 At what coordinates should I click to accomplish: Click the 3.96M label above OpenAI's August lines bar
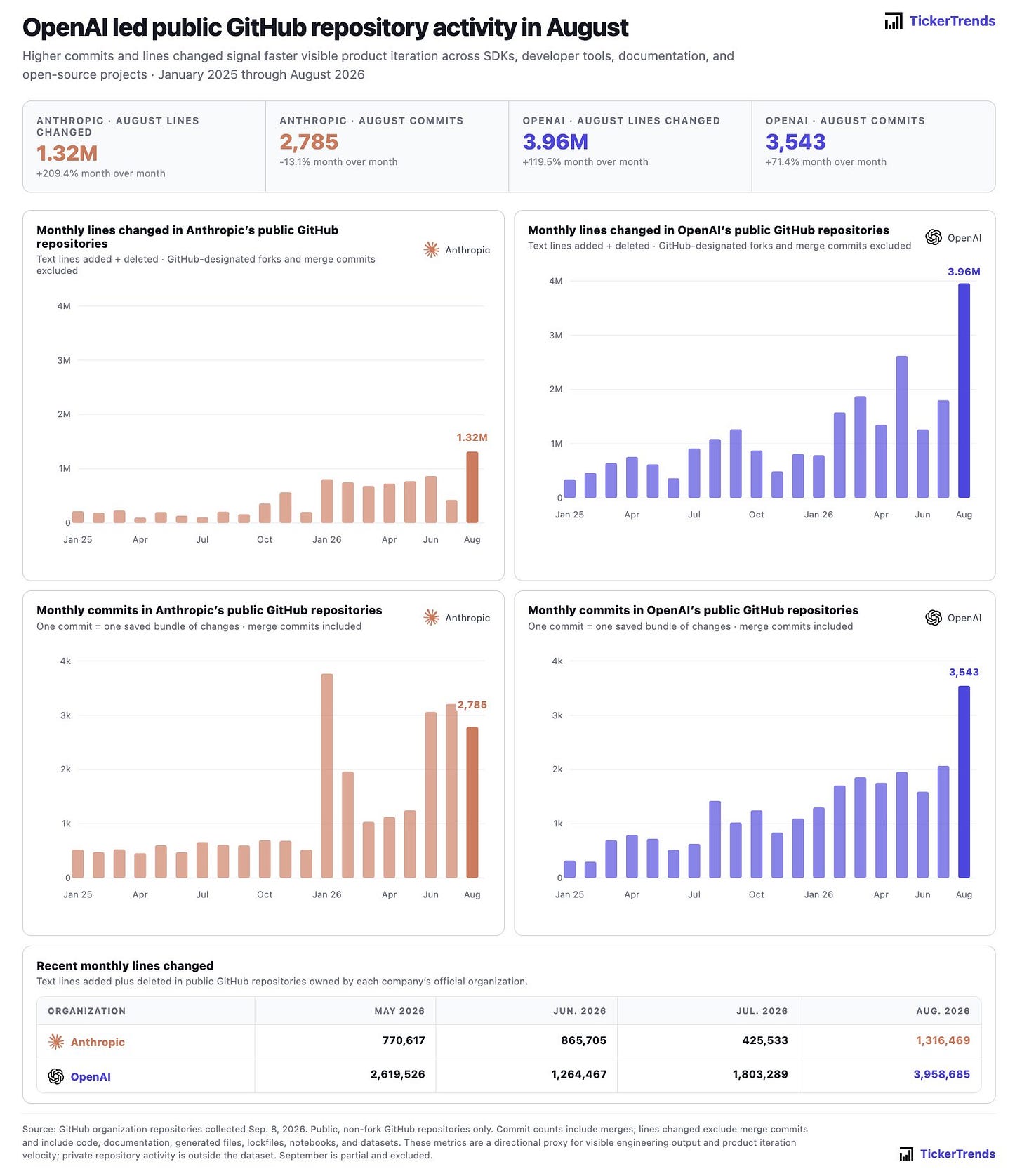tap(964, 272)
